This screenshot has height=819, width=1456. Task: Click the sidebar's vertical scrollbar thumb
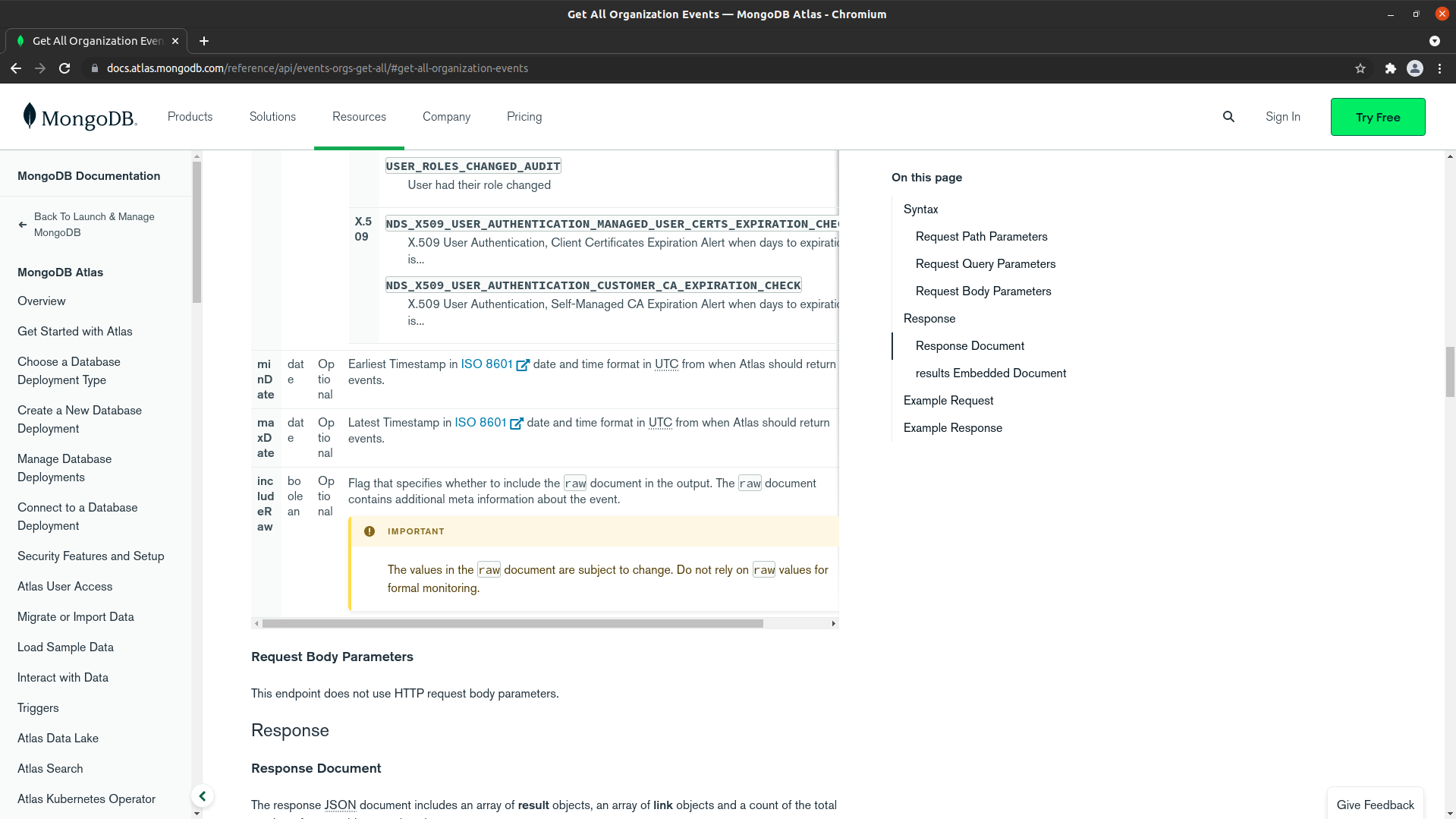click(197, 232)
